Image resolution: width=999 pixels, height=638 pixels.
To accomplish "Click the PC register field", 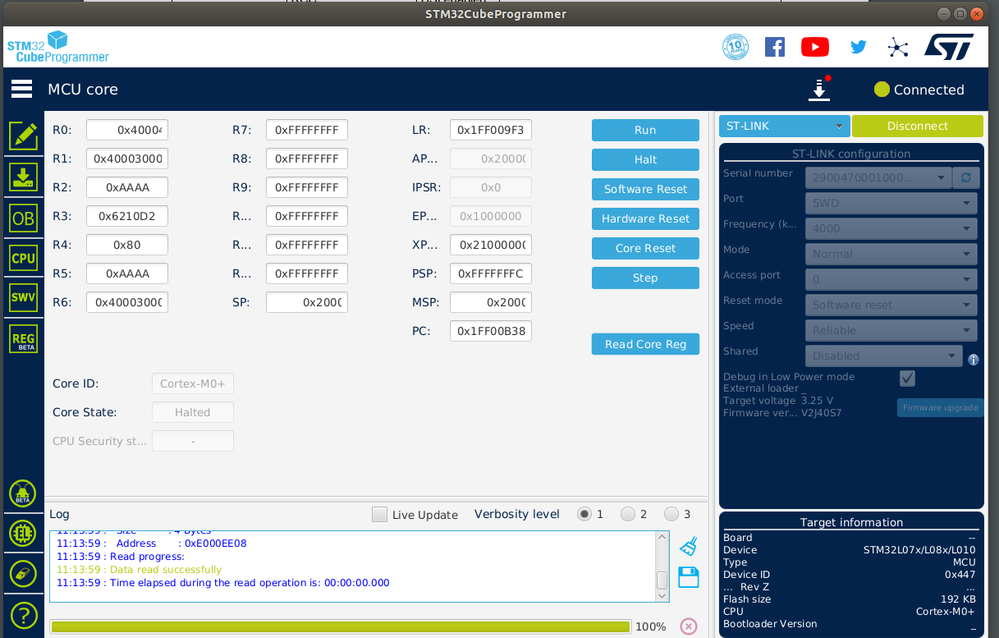I will click(491, 331).
